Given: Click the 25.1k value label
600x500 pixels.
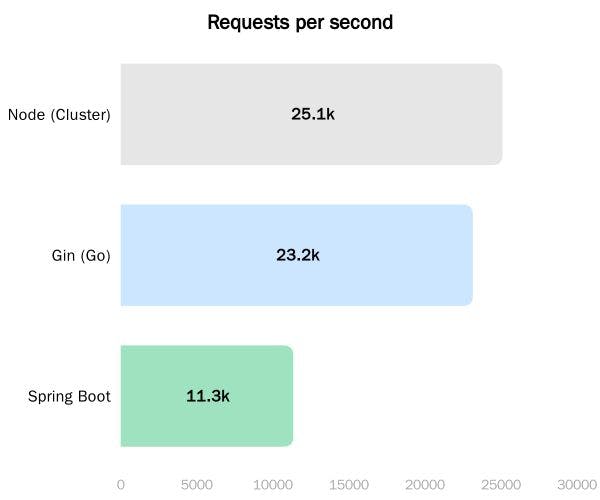Looking at the screenshot, I should (x=312, y=114).
